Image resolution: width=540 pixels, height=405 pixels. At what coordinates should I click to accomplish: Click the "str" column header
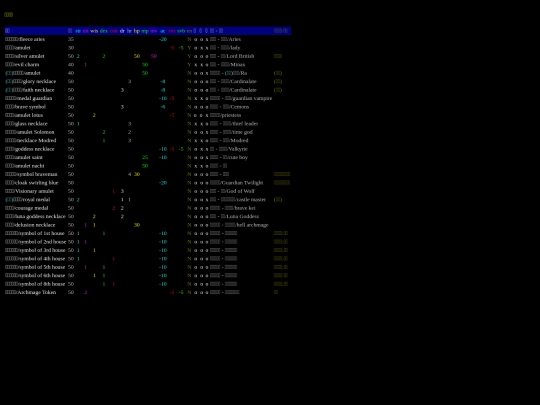[78, 31]
